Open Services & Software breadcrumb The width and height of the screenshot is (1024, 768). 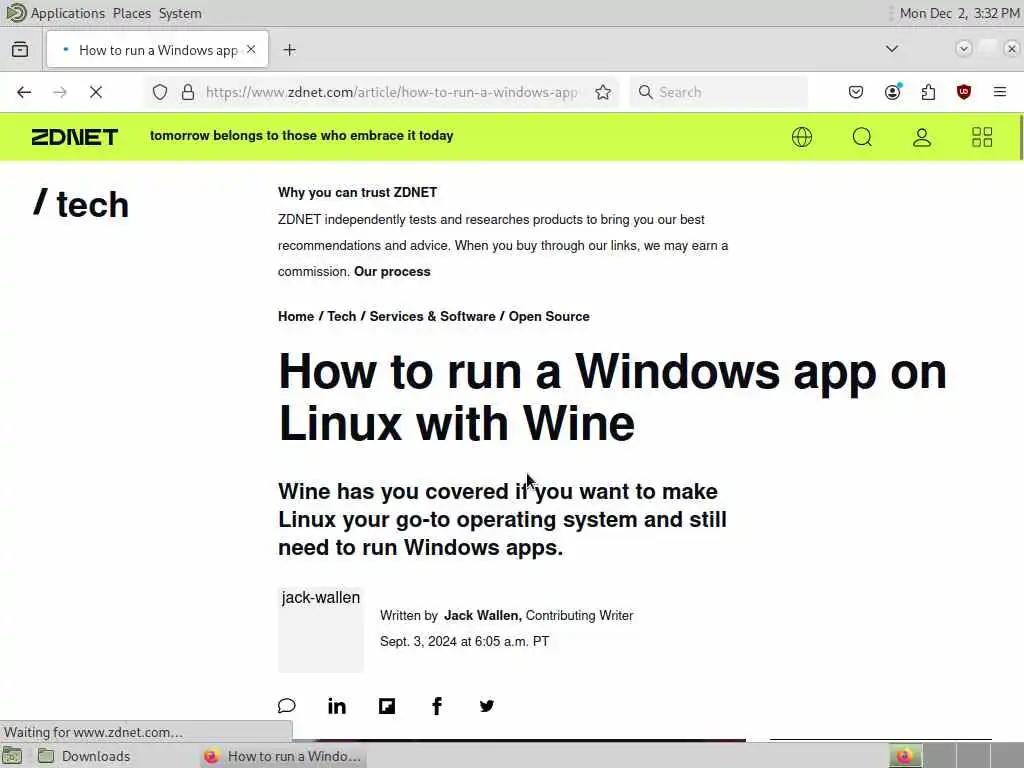432,316
